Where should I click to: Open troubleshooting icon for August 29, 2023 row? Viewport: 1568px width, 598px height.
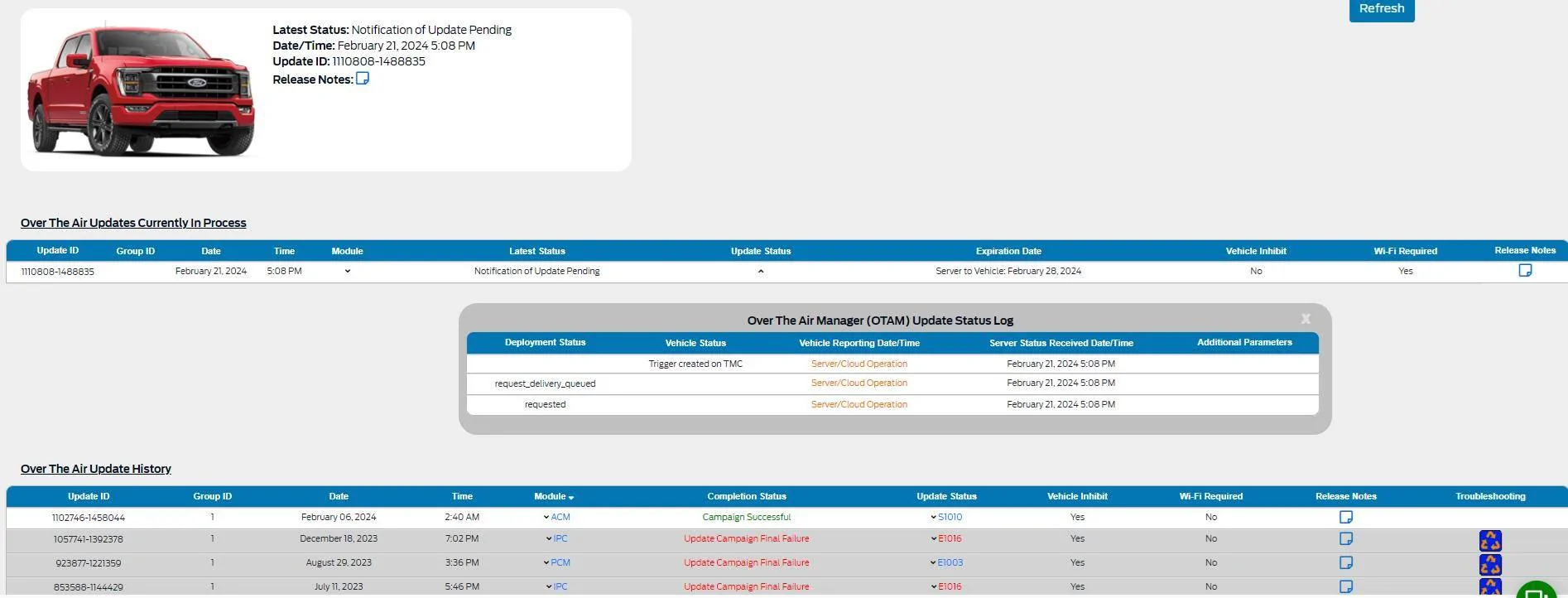tap(1490, 565)
